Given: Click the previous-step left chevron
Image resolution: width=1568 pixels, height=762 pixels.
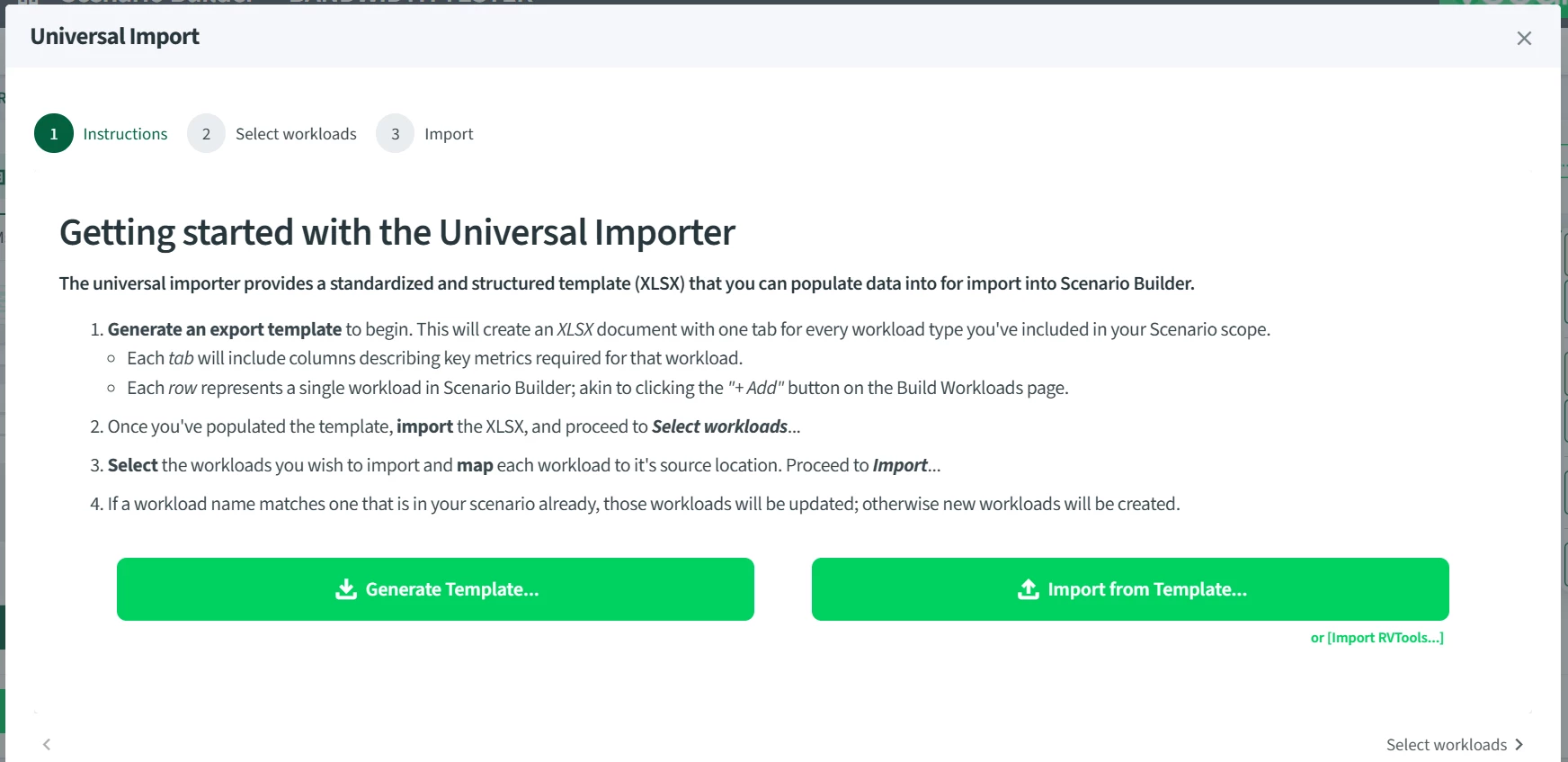Looking at the screenshot, I should tap(47, 744).
